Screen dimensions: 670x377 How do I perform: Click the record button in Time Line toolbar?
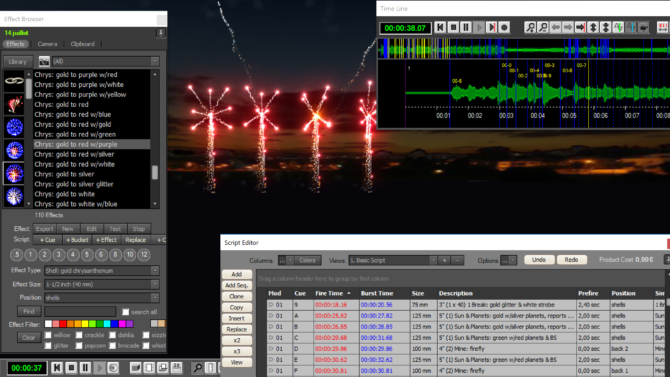pos(504,28)
